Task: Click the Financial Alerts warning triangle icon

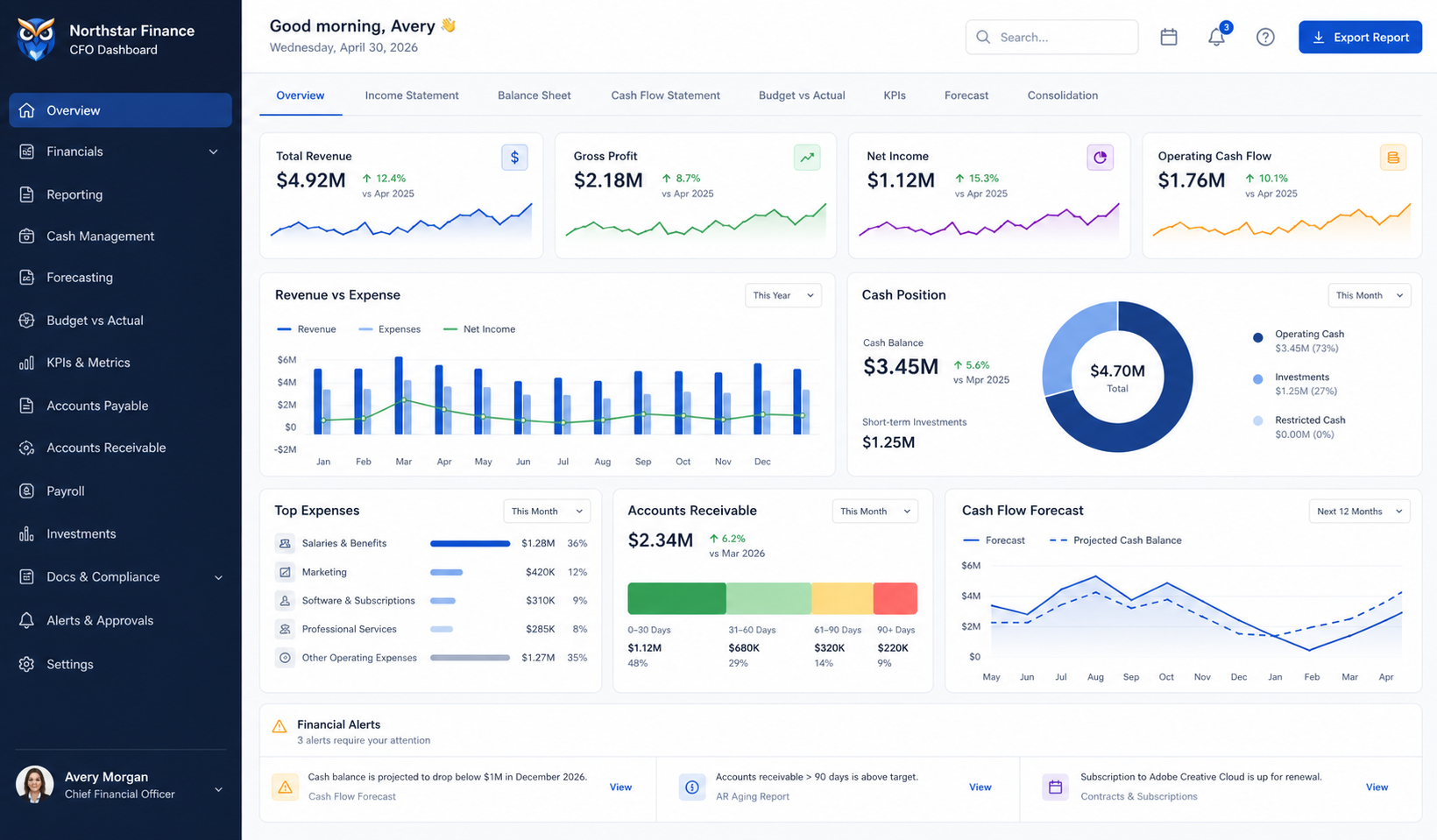Action: point(280,726)
